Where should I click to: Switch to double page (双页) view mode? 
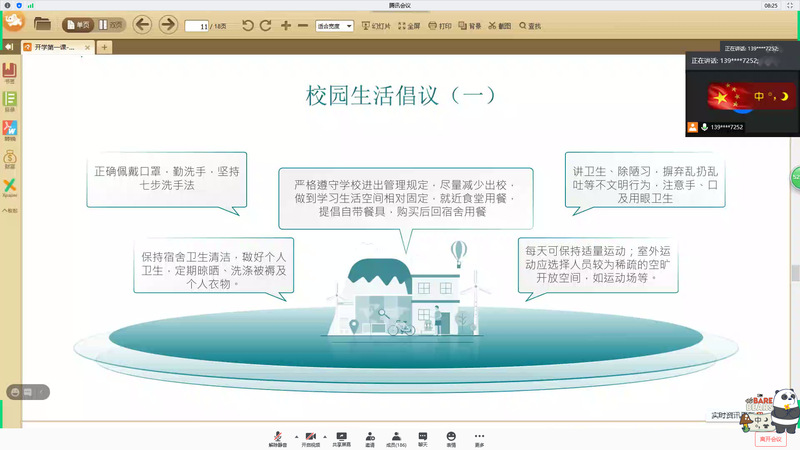pyautogui.click(x=111, y=25)
